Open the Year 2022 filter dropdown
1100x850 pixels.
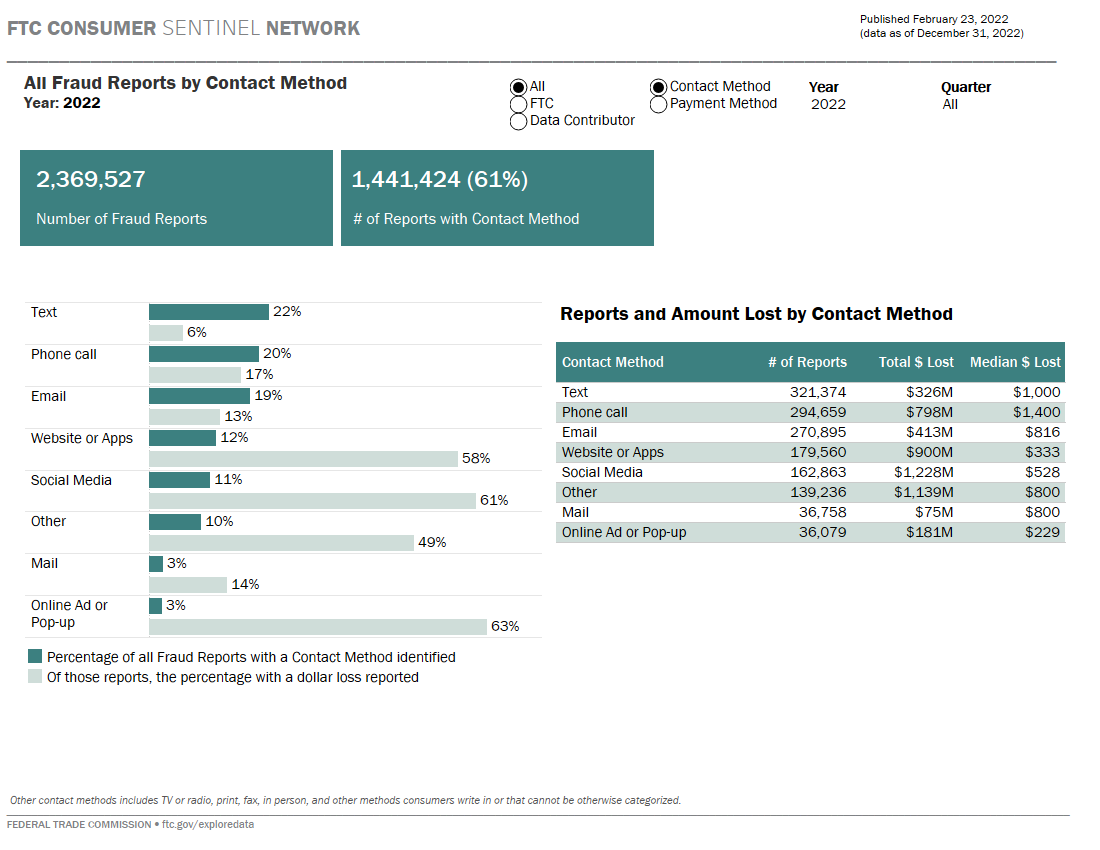pos(828,103)
